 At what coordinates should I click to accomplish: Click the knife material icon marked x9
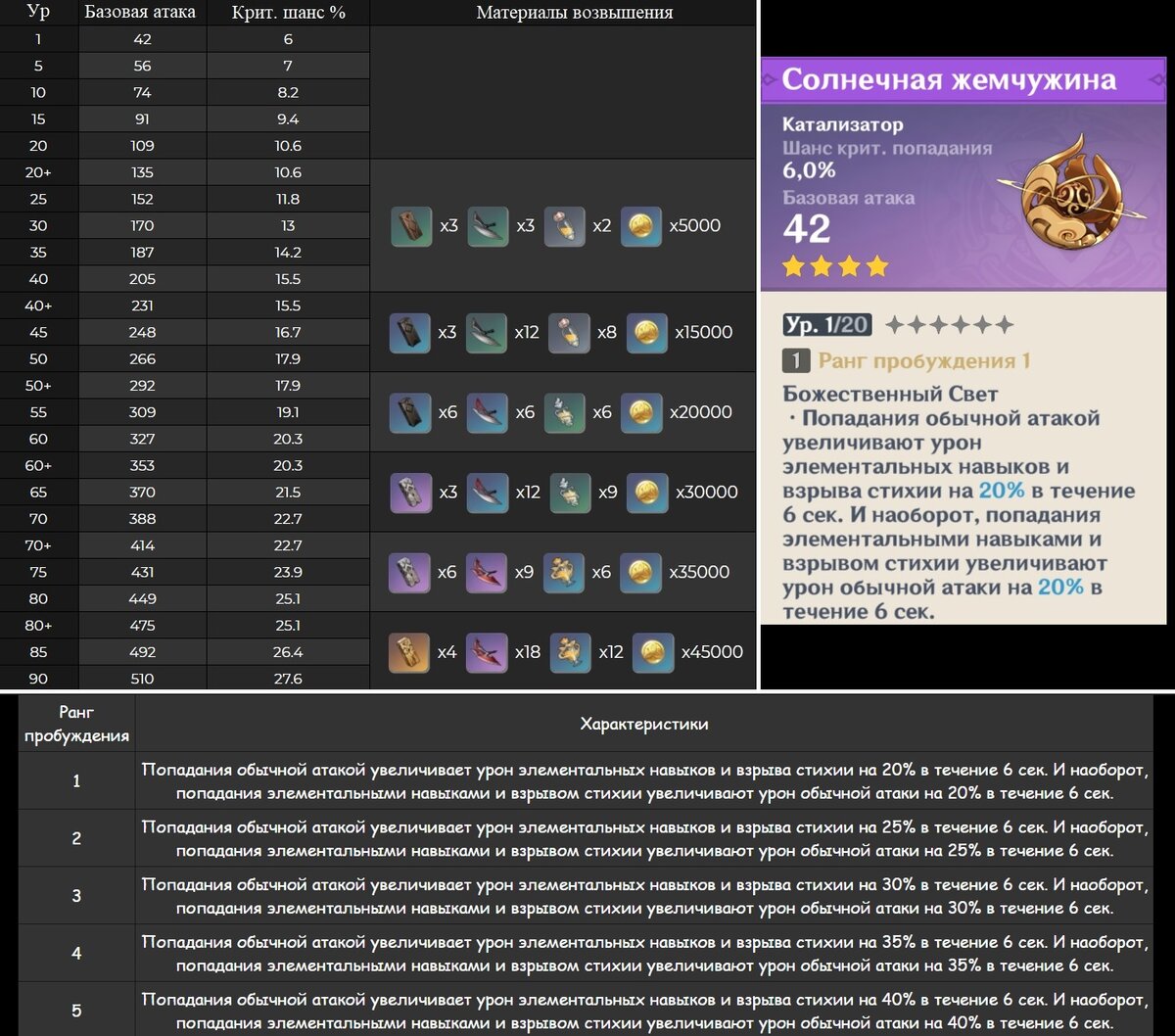pyautogui.click(x=488, y=573)
